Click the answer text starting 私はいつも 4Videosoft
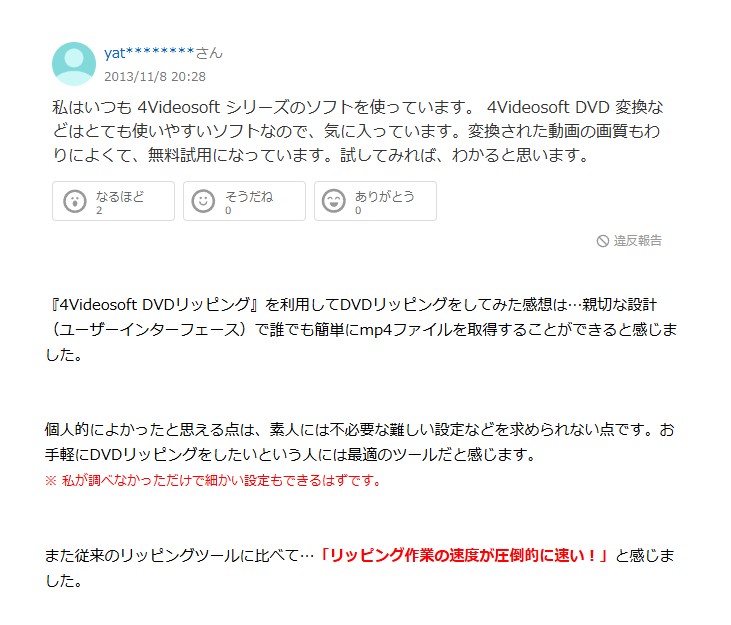This screenshot has width=731, height=625. click(x=358, y=131)
